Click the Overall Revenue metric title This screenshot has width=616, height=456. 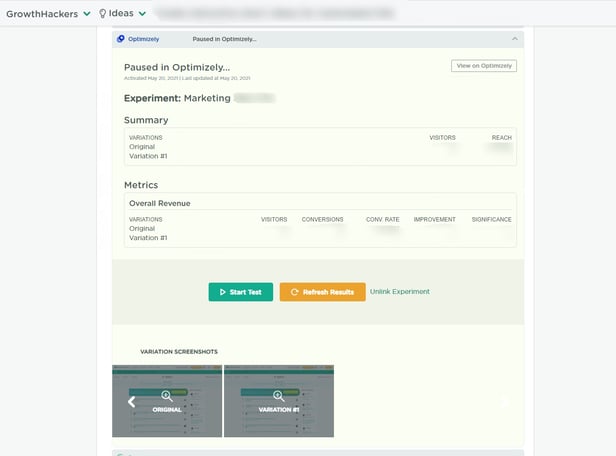pos(160,203)
